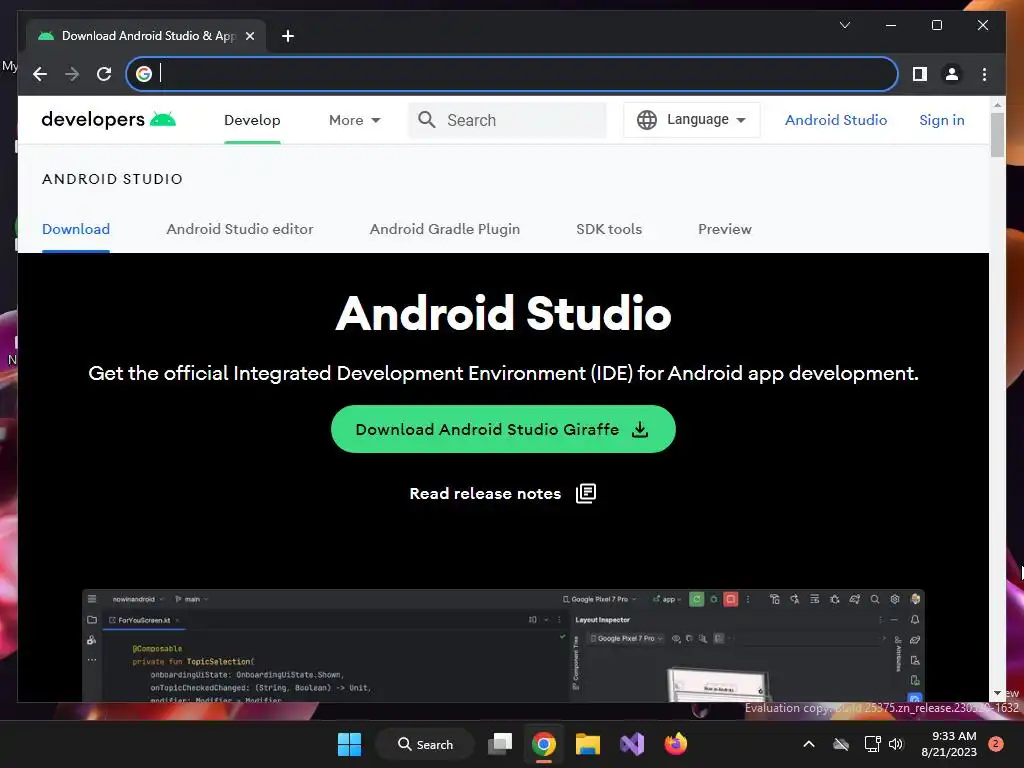This screenshot has width=1024, height=768.
Task: Click the Chrome taskbar icon
Action: (x=543, y=744)
